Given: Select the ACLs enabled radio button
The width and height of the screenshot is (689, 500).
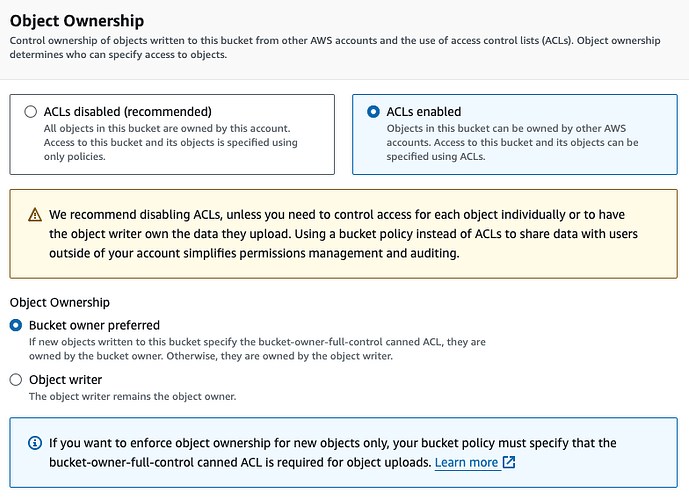Looking at the screenshot, I should pyautogui.click(x=373, y=112).
